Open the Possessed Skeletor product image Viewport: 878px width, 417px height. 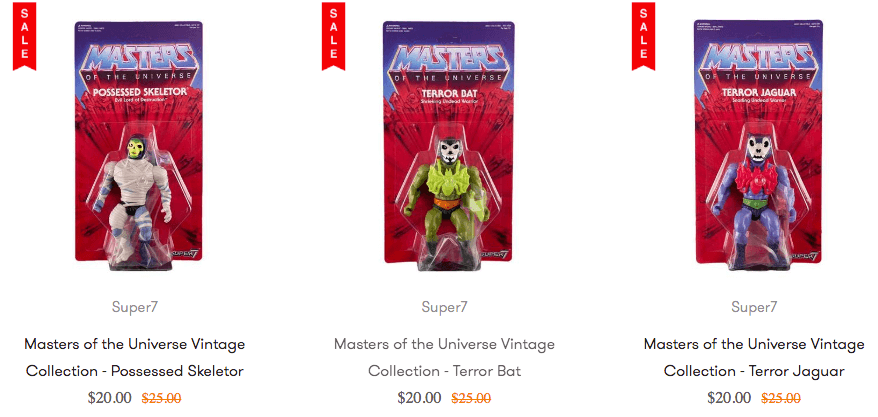click(x=138, y=146)
